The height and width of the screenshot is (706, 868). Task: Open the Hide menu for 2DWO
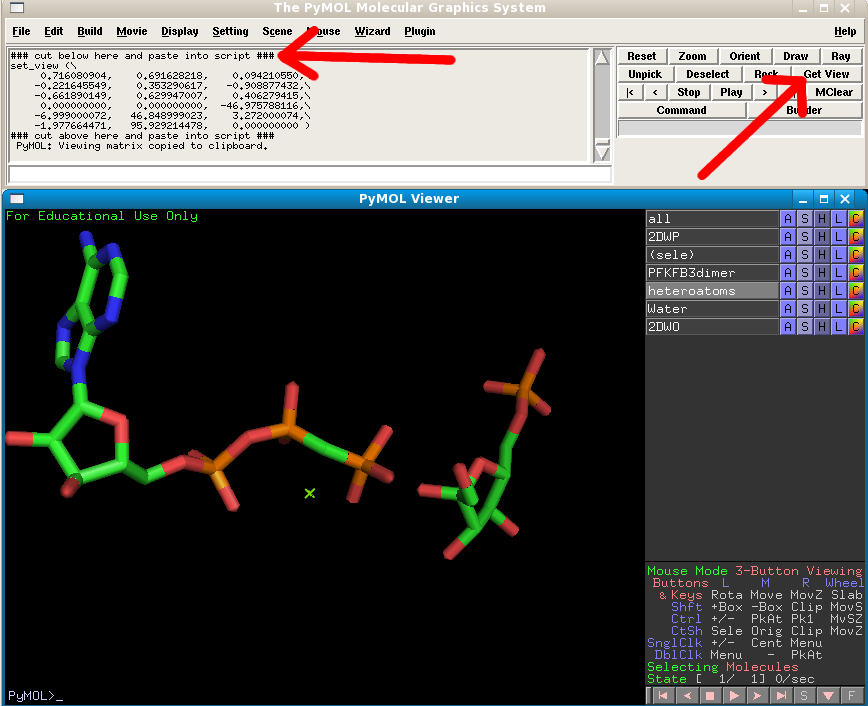point(822,327)
